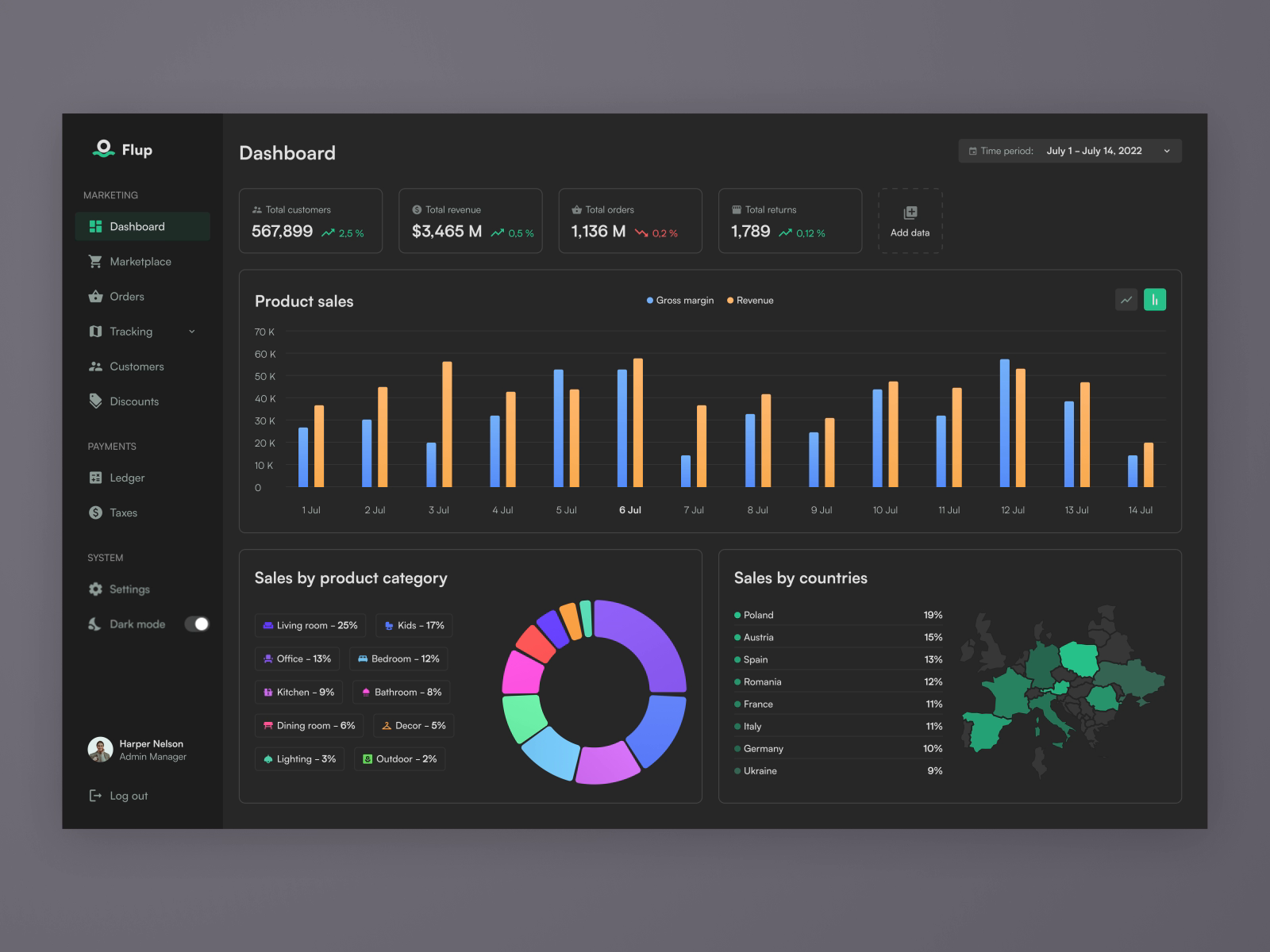Open the Marketplace section via its cart icon
The width and height of the screenshot is (1270, 952).
pyautogui.click(x=95, y=261)
